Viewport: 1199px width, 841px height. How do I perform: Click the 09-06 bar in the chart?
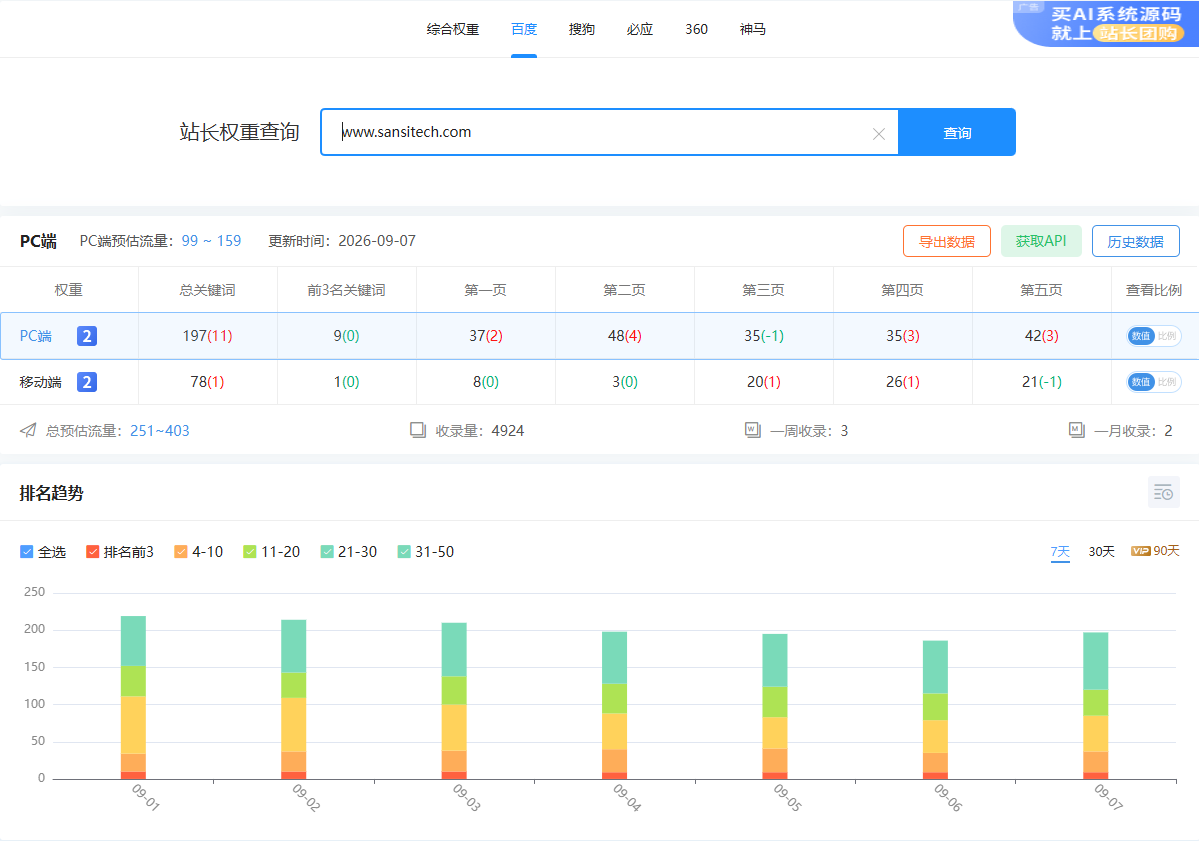(x=935, y=709)
